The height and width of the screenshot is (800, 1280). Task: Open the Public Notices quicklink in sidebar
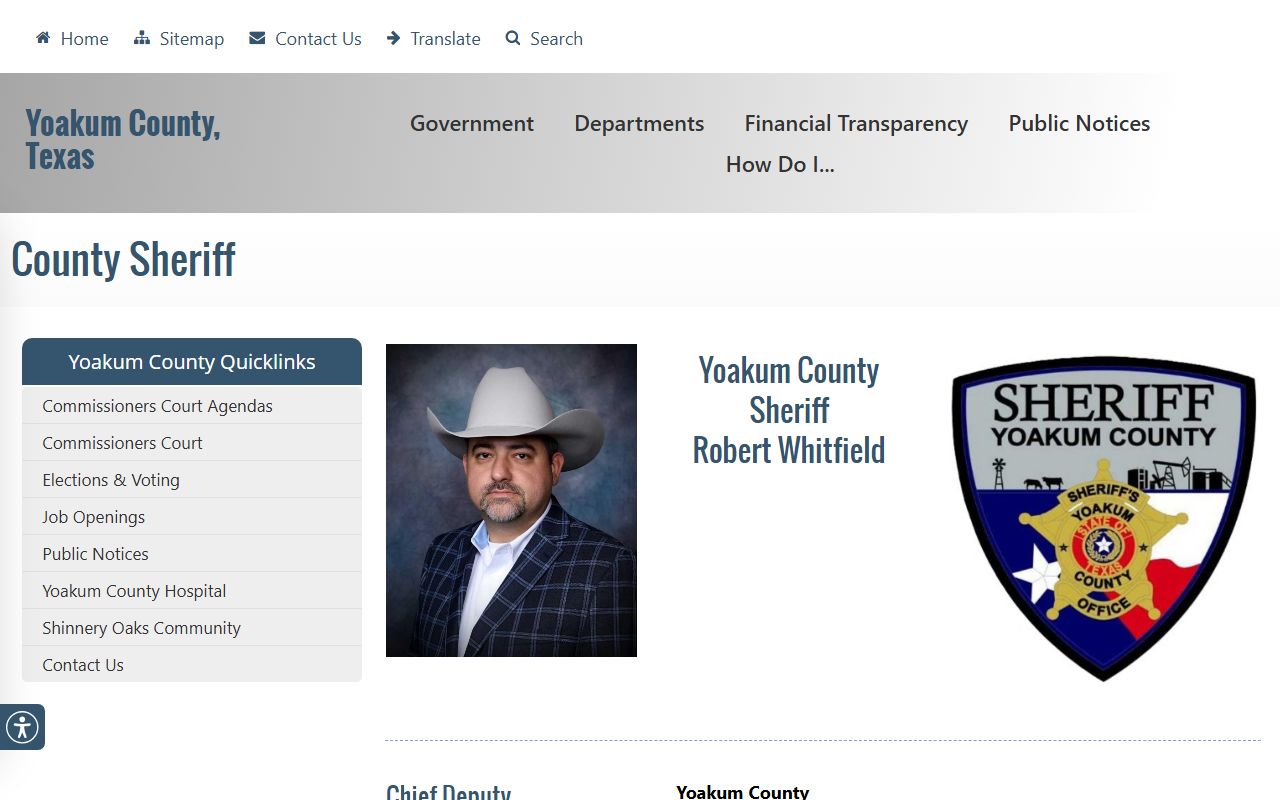click(x=192, y=554)
